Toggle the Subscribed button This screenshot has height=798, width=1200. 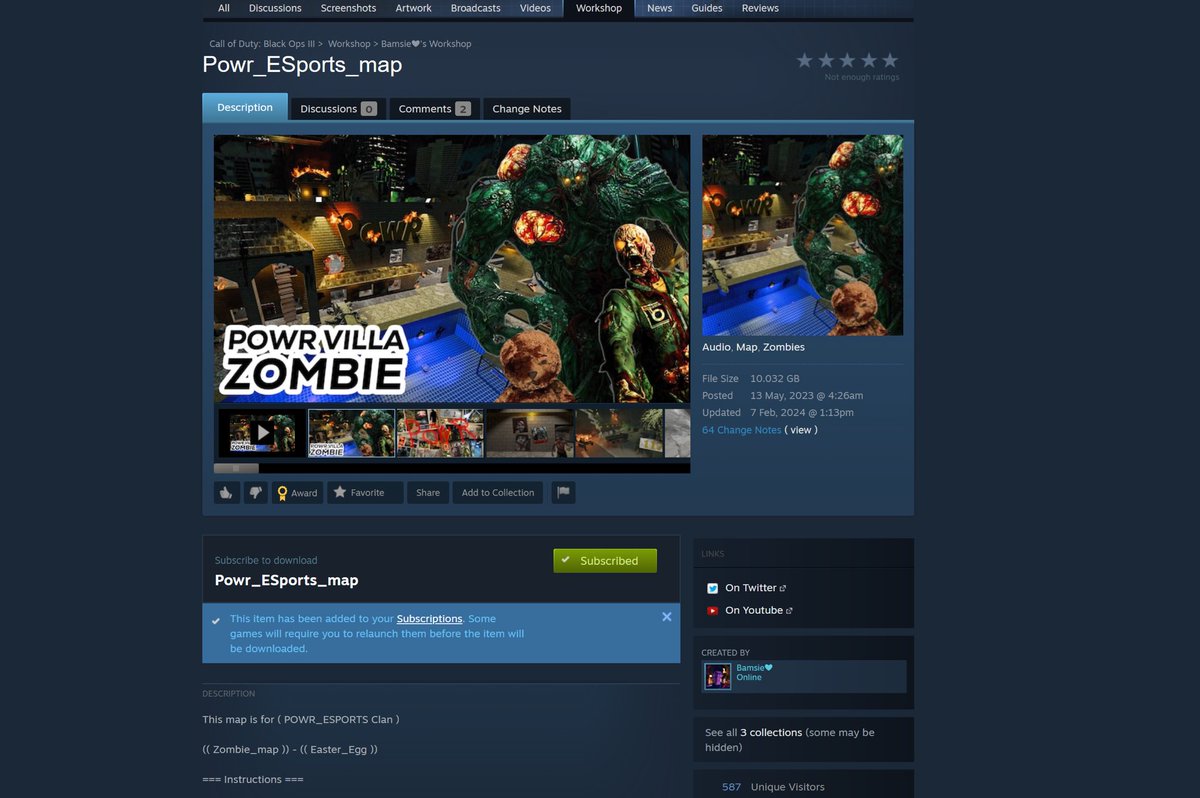(605, 561)
